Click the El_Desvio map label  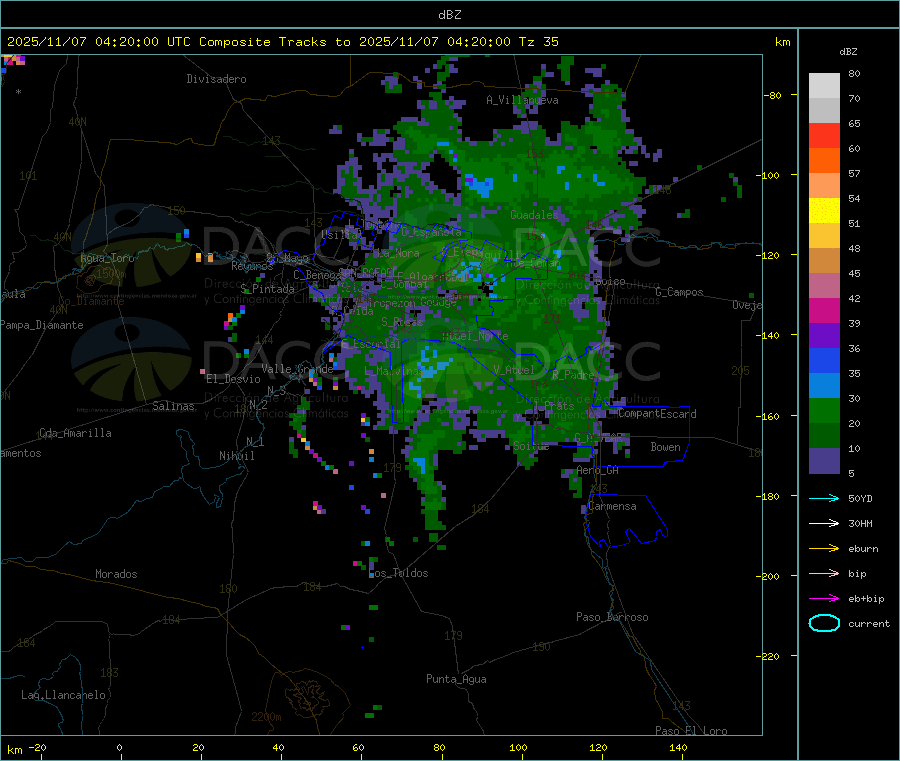click(234, 379)
